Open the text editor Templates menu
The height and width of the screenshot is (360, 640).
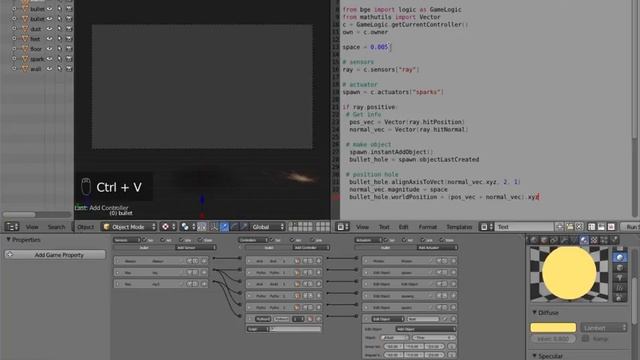pos(459,227)
